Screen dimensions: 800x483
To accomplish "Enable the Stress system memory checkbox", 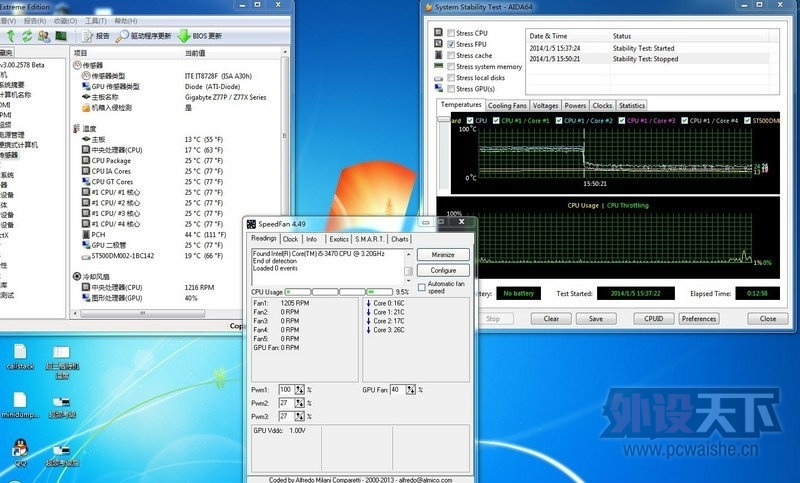I will 451,66.
